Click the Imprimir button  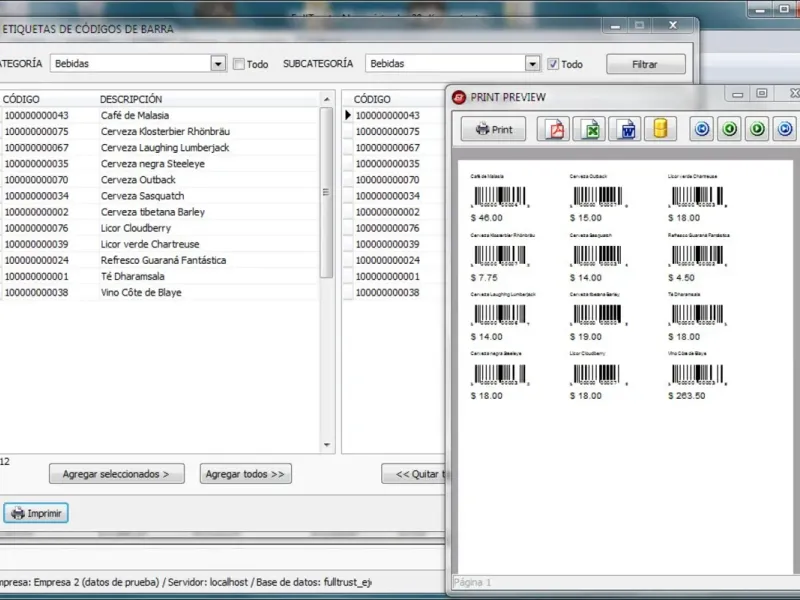point(36,513)
